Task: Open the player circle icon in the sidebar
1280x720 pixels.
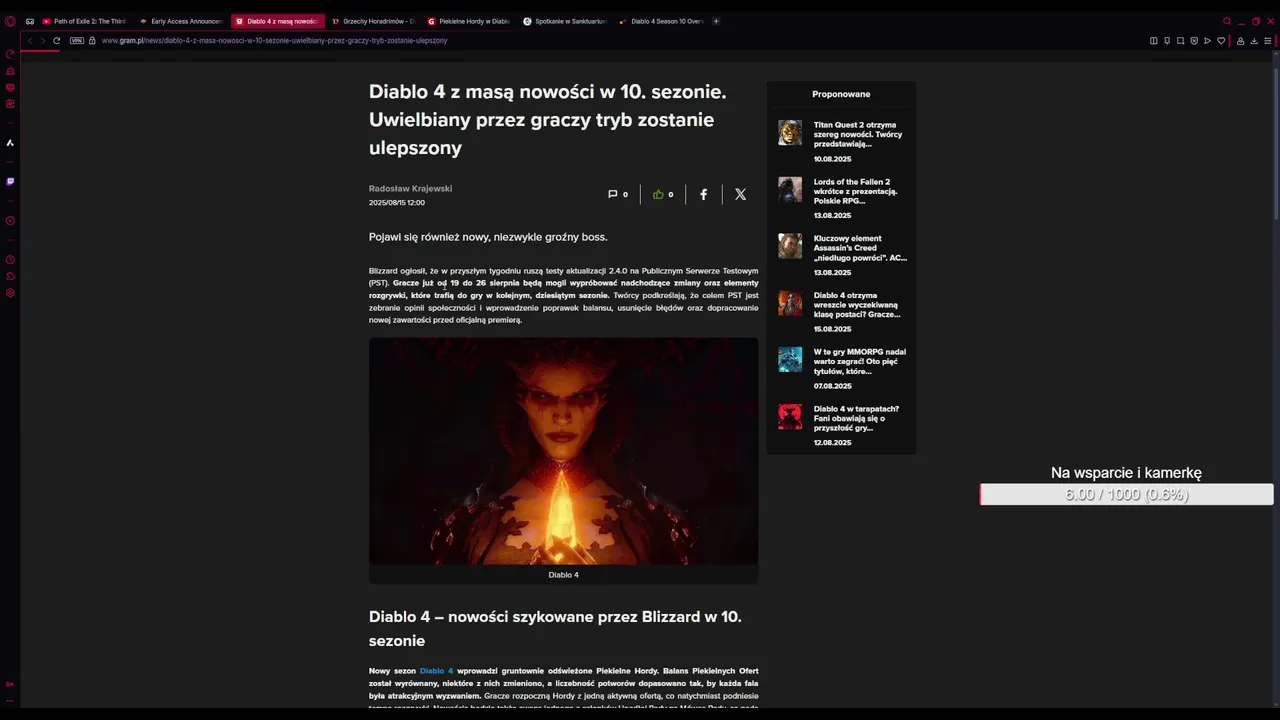Action: click(10, 221)
